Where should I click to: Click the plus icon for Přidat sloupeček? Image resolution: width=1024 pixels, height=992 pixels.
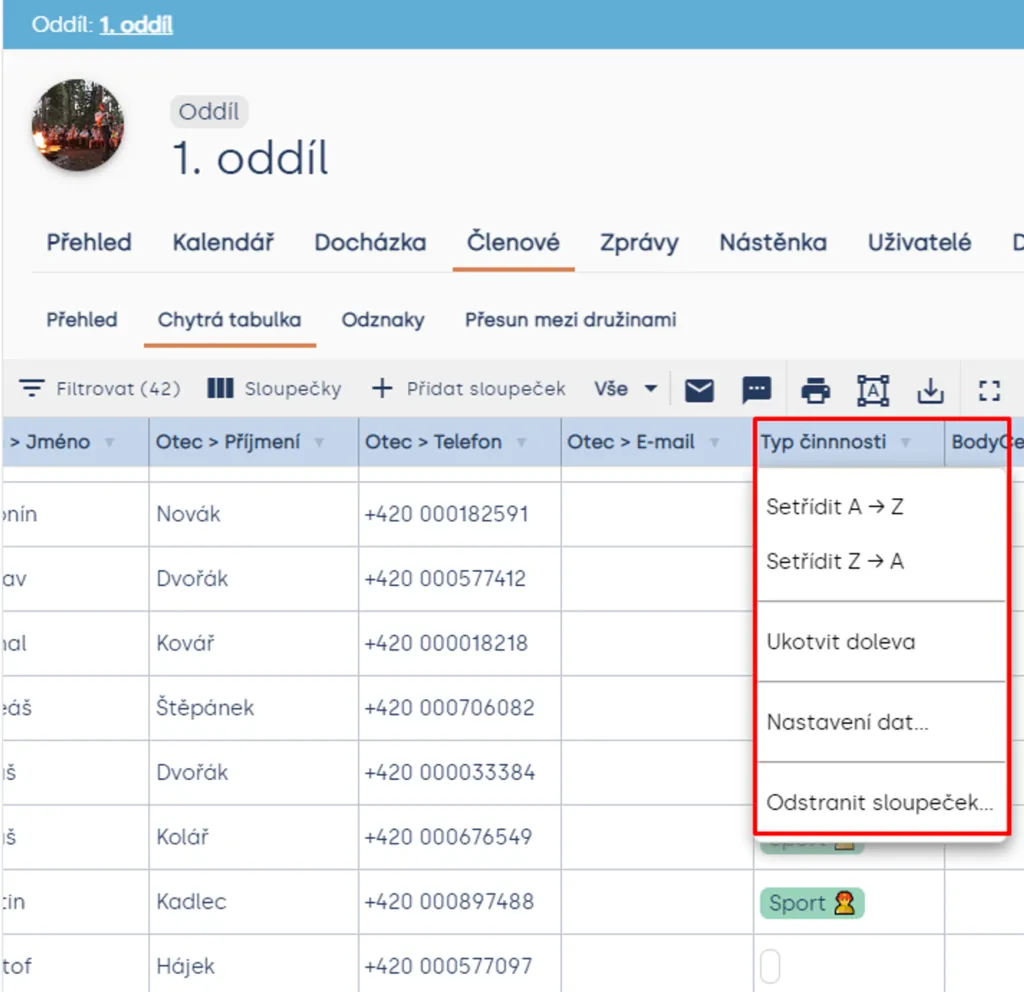point(382,388)
